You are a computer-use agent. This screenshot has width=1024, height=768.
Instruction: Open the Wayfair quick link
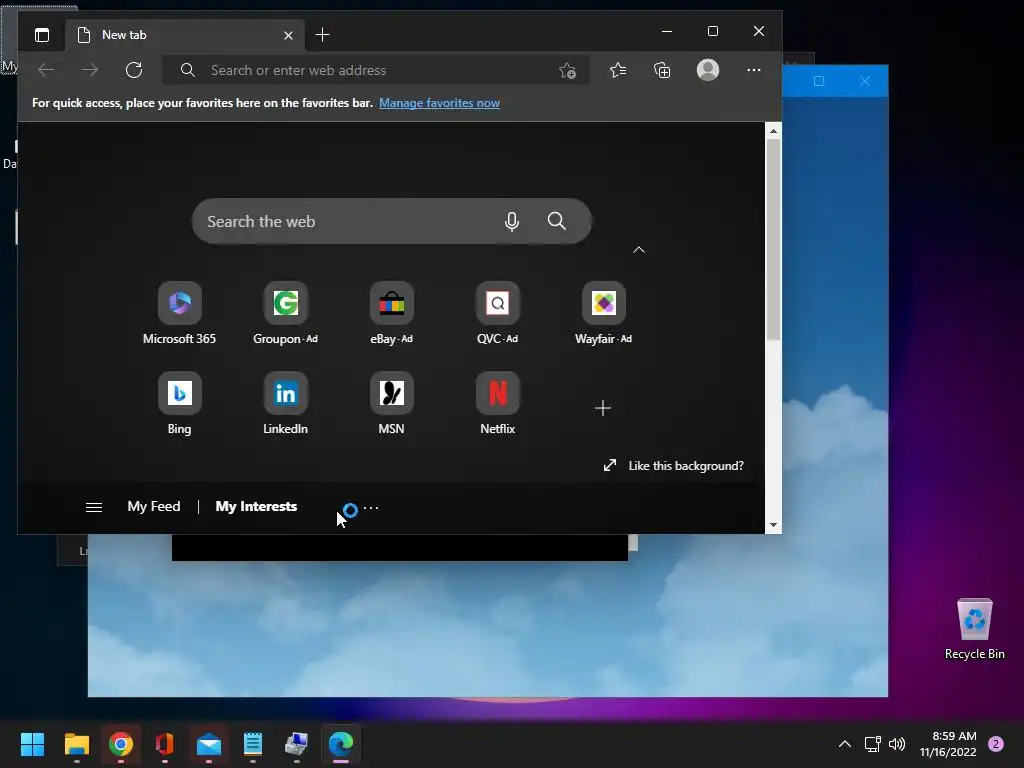pos(603,313)
